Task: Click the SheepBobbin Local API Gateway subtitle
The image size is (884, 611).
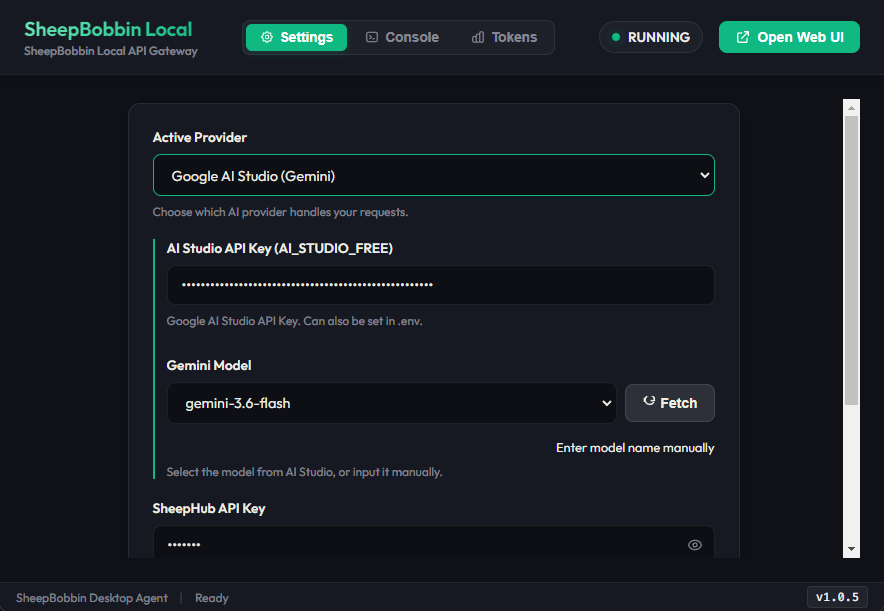Action: point(111,51)
